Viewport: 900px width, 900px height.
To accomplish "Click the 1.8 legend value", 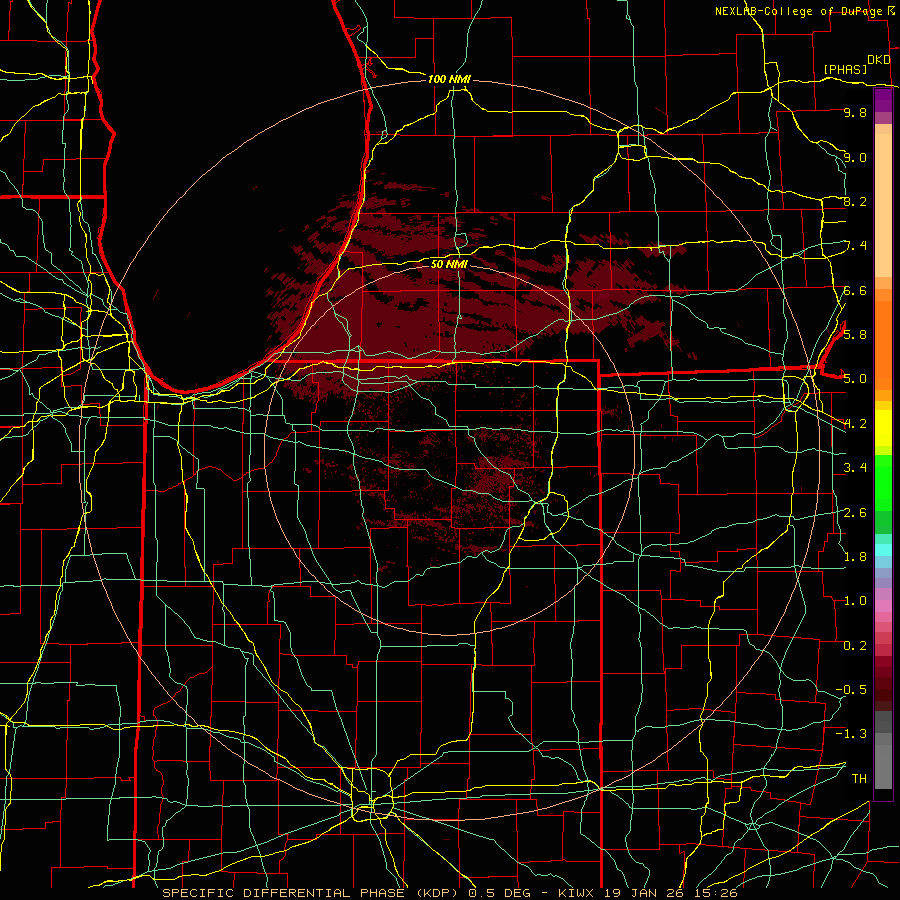I will click(x=855, y=557).
